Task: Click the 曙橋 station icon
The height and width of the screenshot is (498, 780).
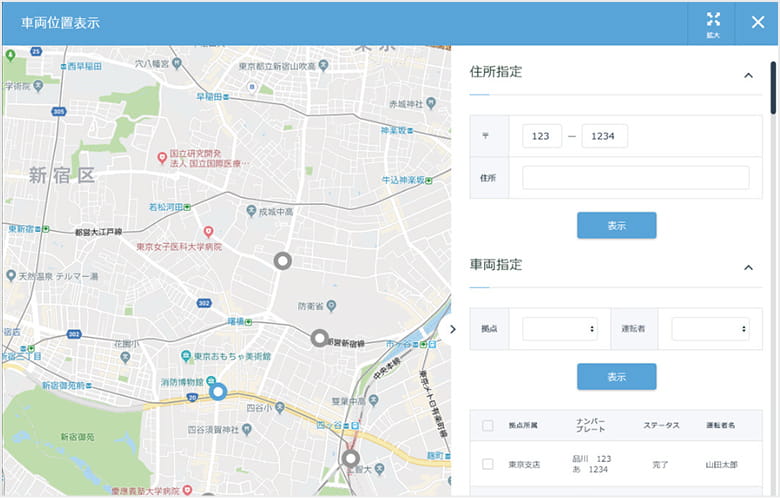Action: 248,322
